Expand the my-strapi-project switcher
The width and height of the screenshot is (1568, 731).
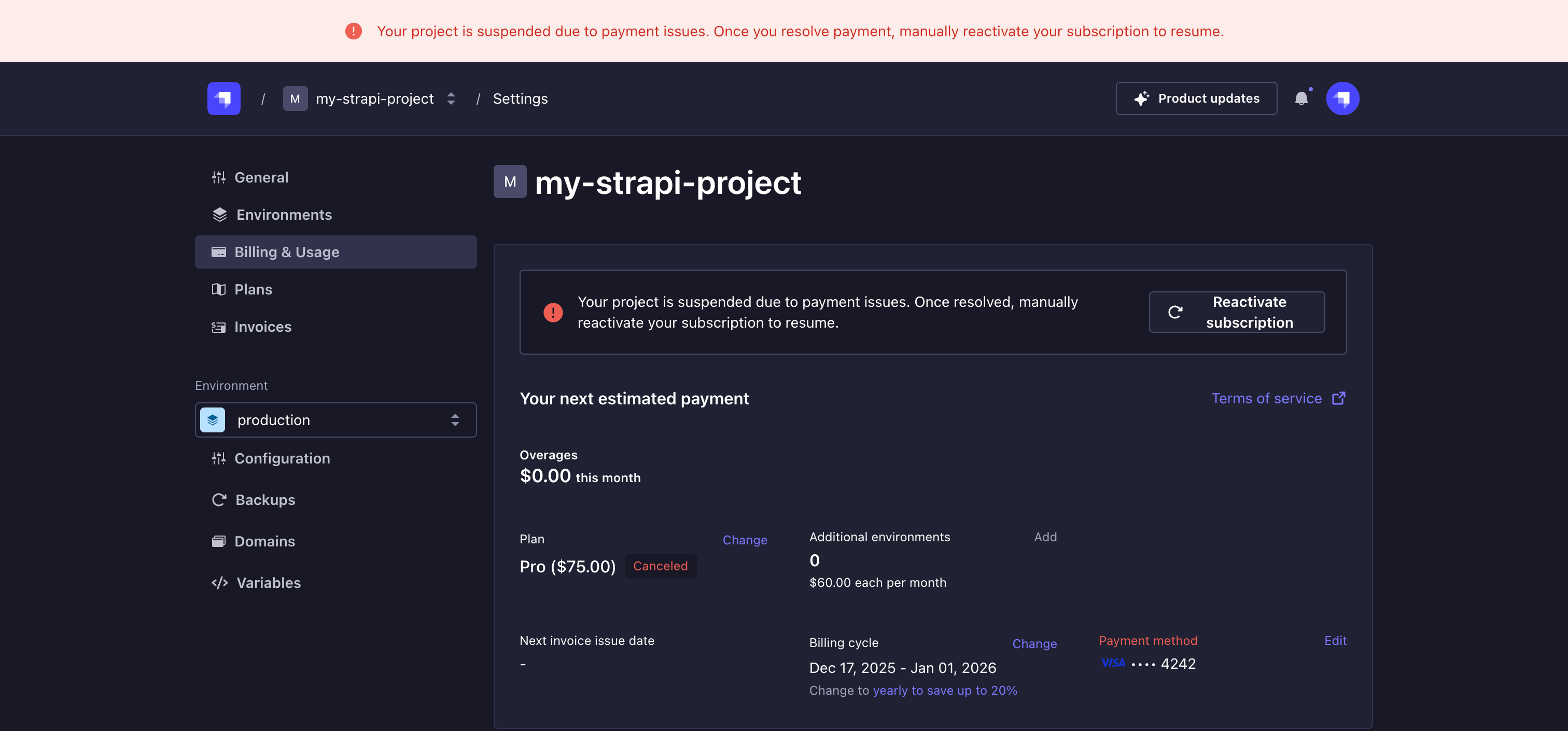coord(451,99)
